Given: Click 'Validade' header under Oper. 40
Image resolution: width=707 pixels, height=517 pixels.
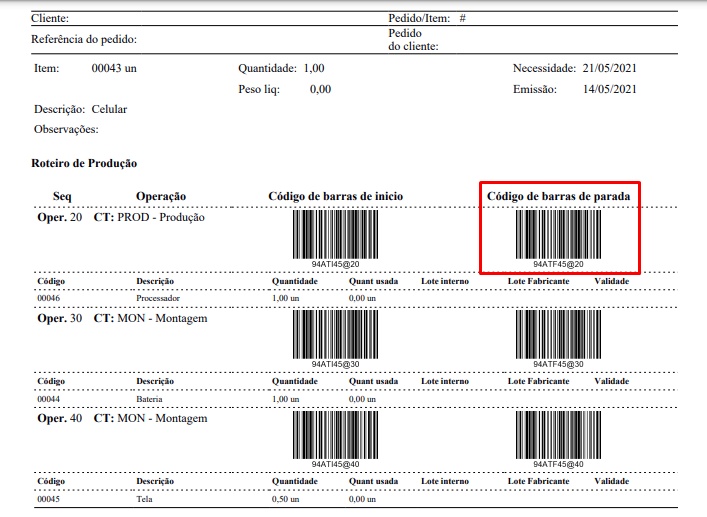Looking at the screenshot, I should click(x=611, y=481).
